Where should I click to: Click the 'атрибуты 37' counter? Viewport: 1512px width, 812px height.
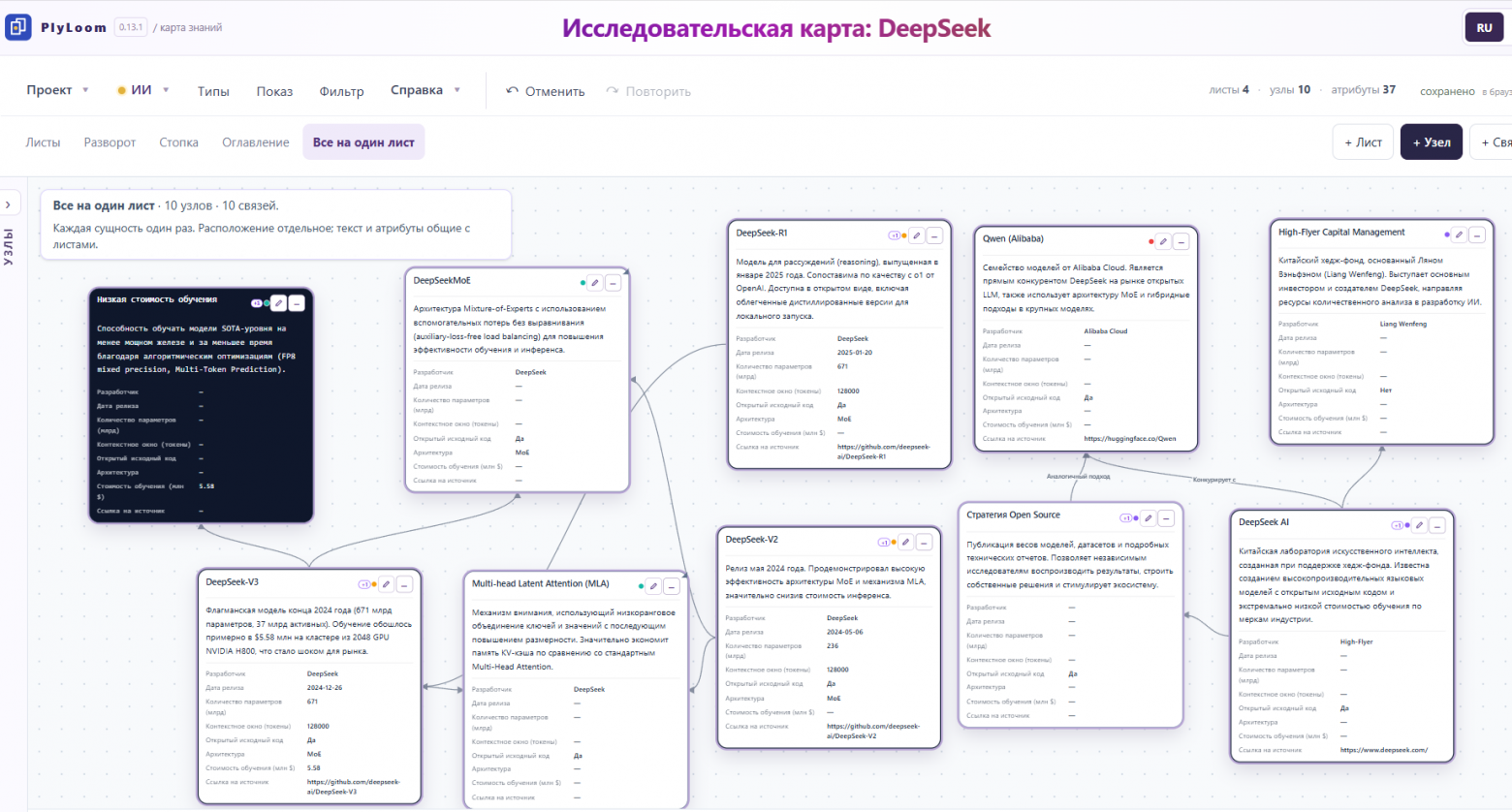pos(1364,90)
